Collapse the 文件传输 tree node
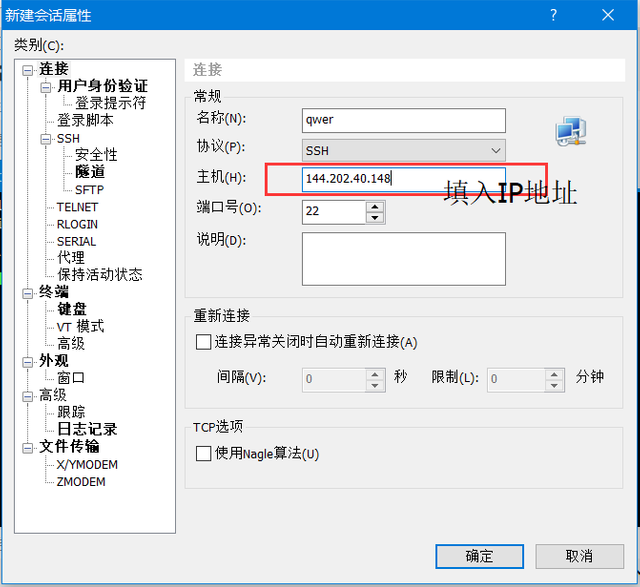640x587 pixels. click(x=28, y=448)
